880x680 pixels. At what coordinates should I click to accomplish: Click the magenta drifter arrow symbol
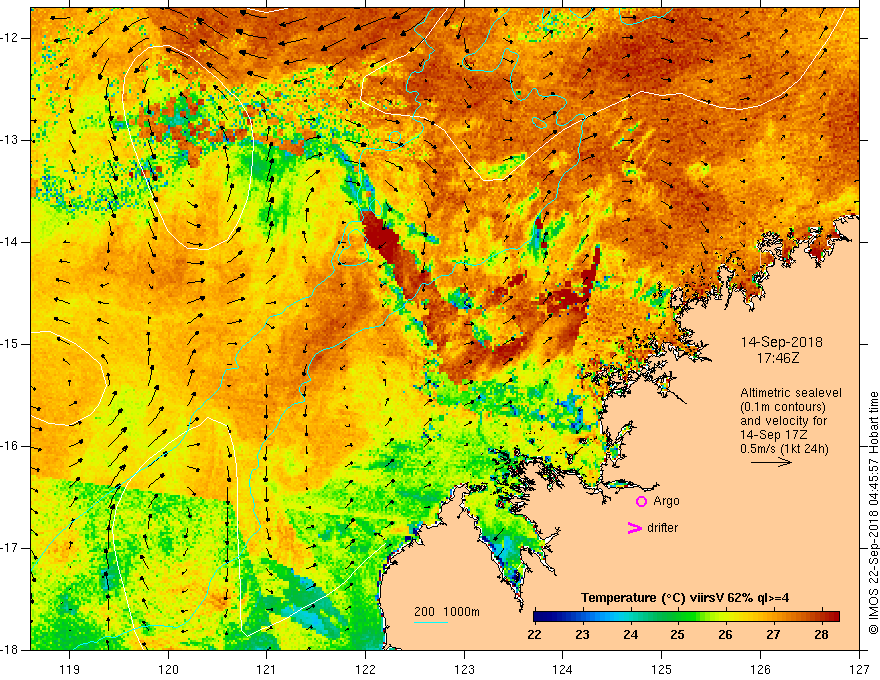pos(634,528)
